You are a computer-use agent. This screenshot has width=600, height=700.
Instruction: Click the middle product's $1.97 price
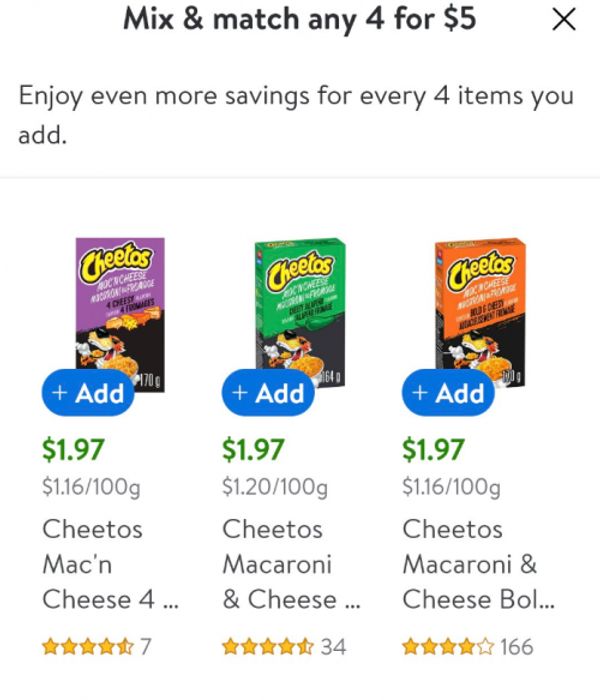(252, 450)
